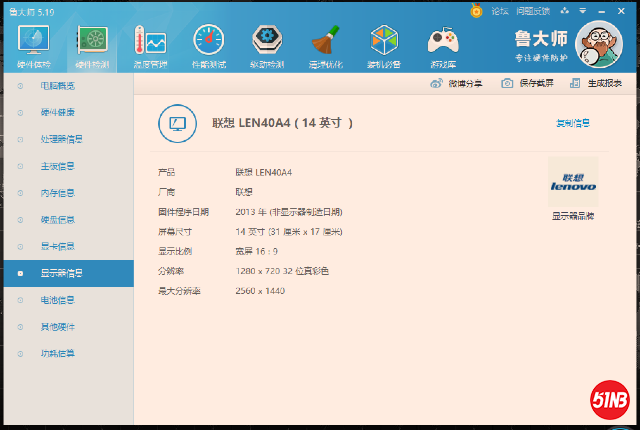The image size is (640, 430).
Task: Open 游戏库 gamepad icon
Action: tap(442, 42)
